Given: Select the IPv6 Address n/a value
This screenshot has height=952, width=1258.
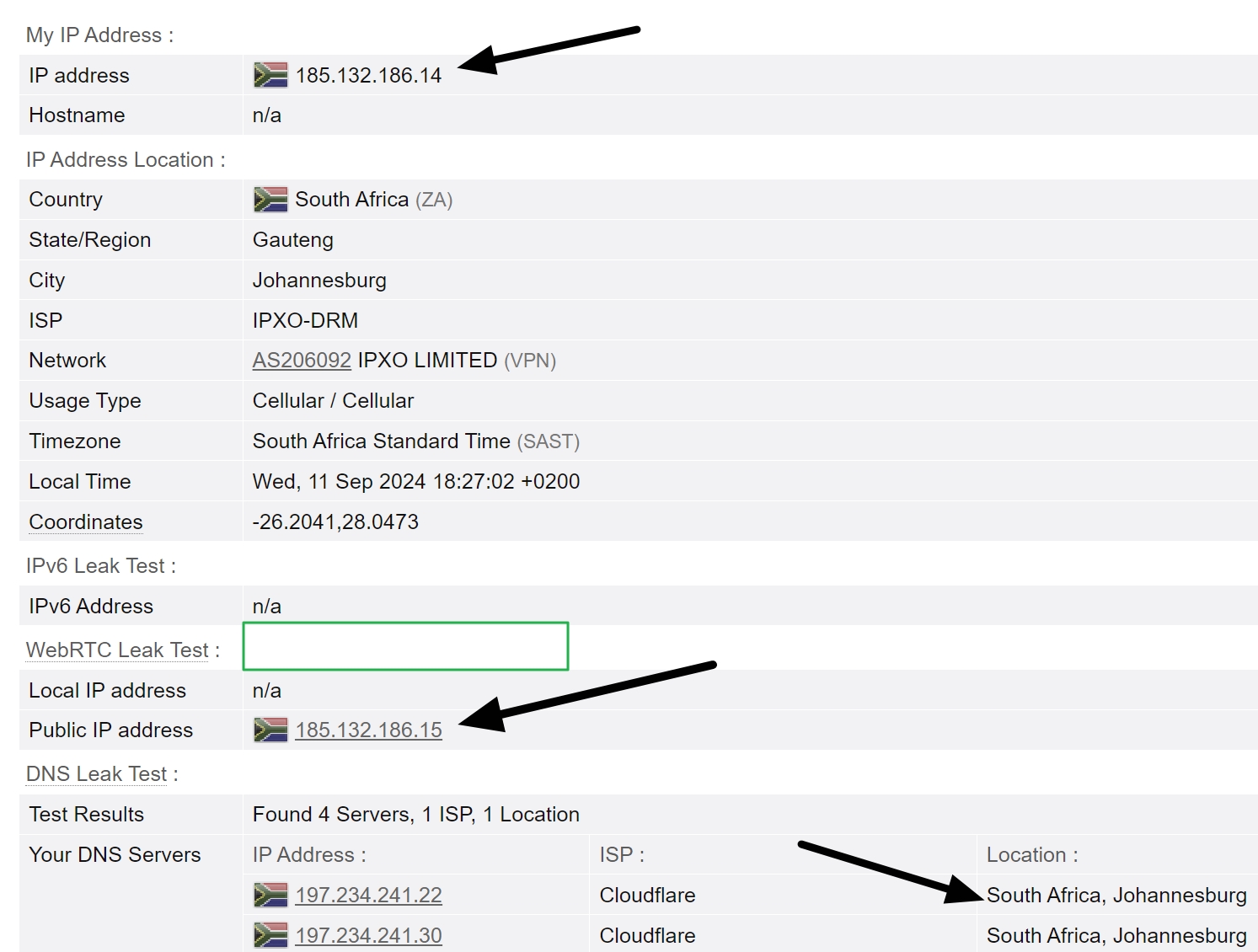Looking at the screenshot, I should (x=267, y=606).
